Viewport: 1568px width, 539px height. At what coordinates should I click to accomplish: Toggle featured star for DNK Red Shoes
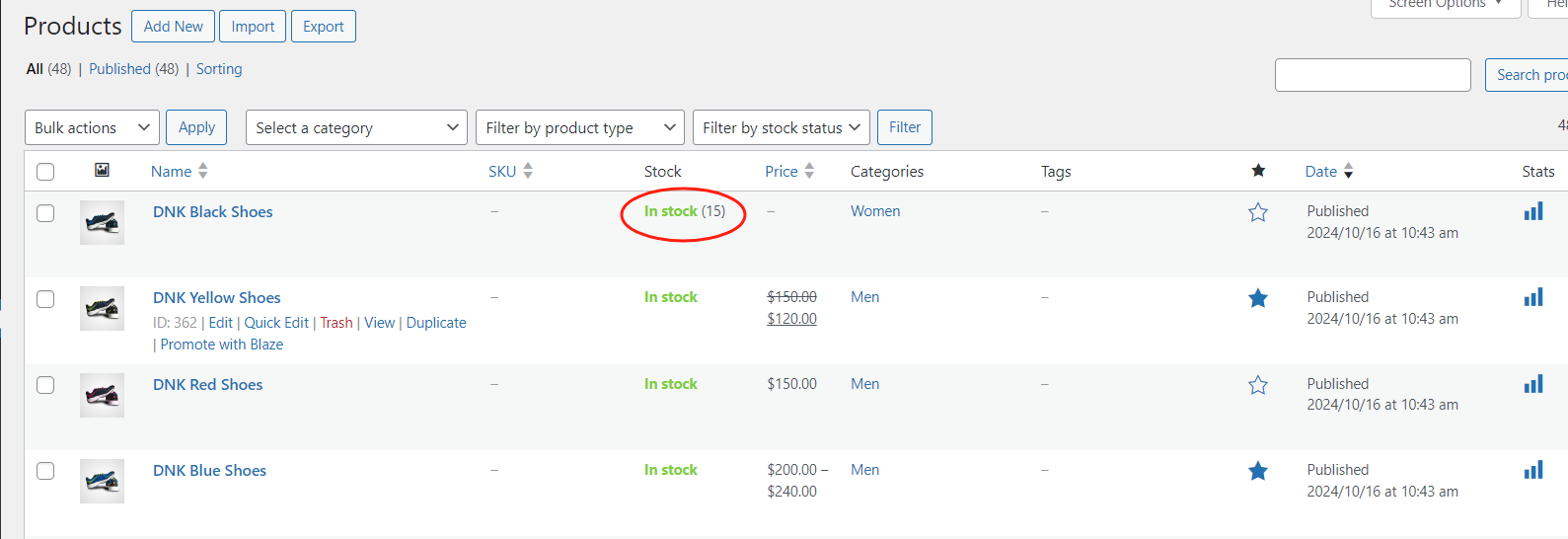pos(1257,385)
